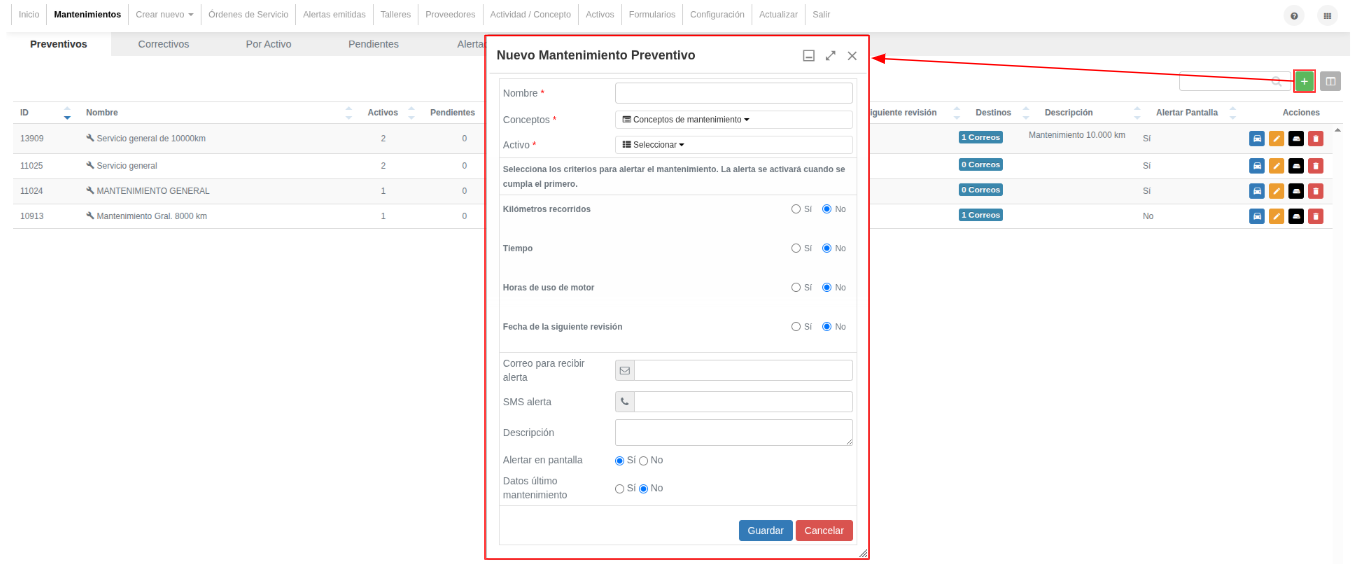Click the Guardar button

(x=766, y=531)
